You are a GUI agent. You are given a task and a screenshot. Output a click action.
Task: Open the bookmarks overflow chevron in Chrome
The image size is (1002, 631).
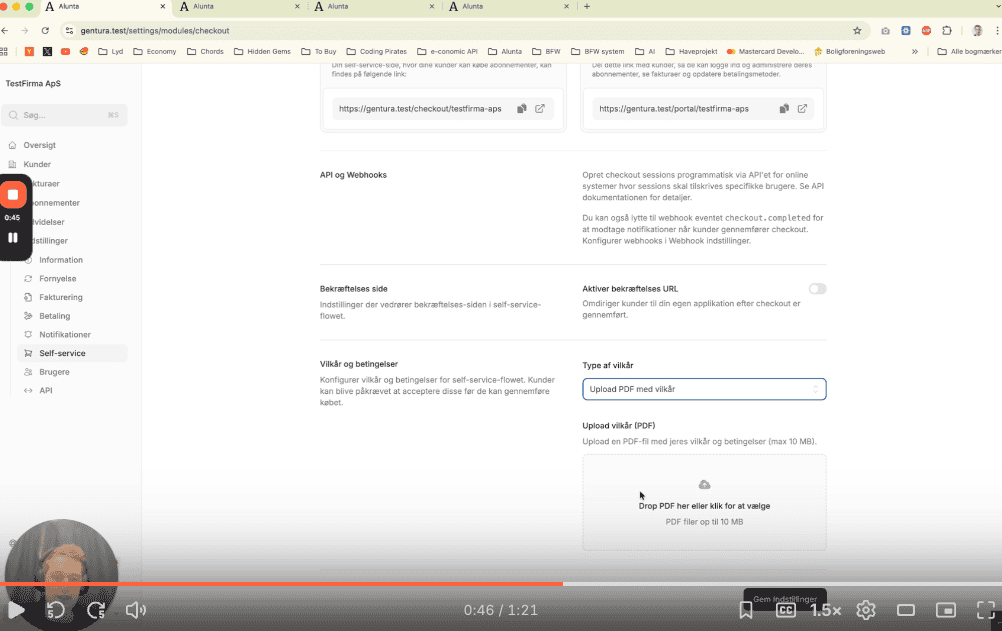tap(914, 50)
